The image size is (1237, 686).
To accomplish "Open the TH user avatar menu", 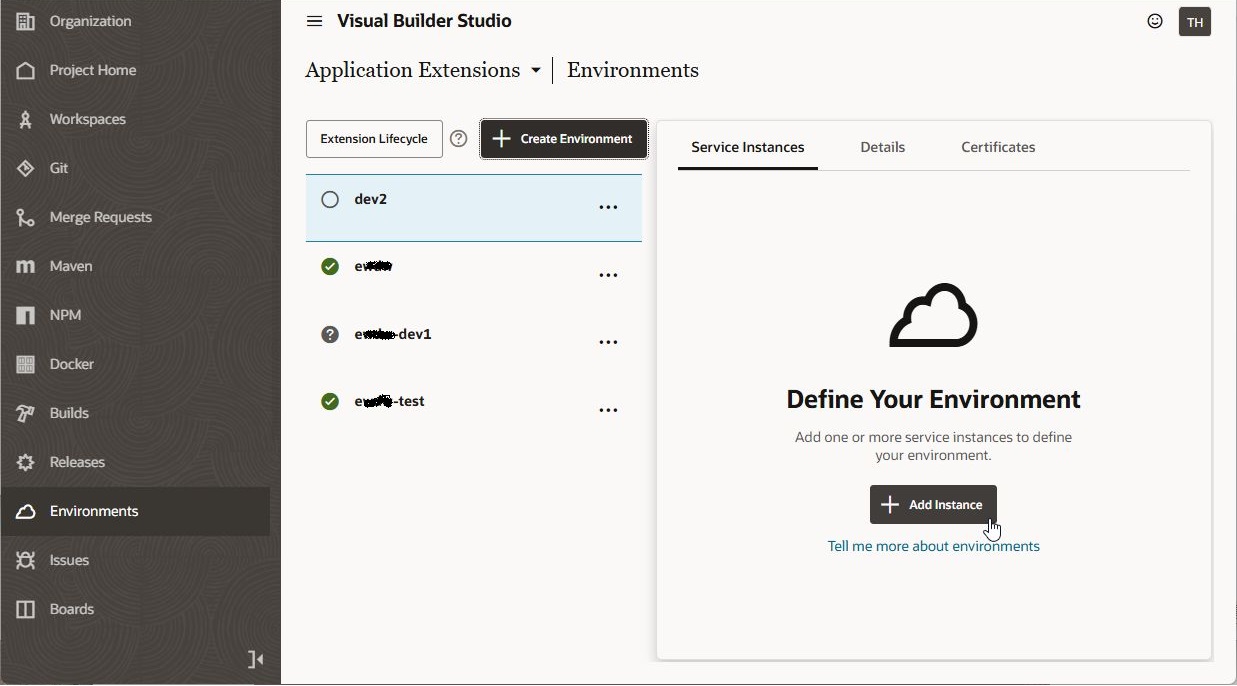I will (x=1195, y=22).
